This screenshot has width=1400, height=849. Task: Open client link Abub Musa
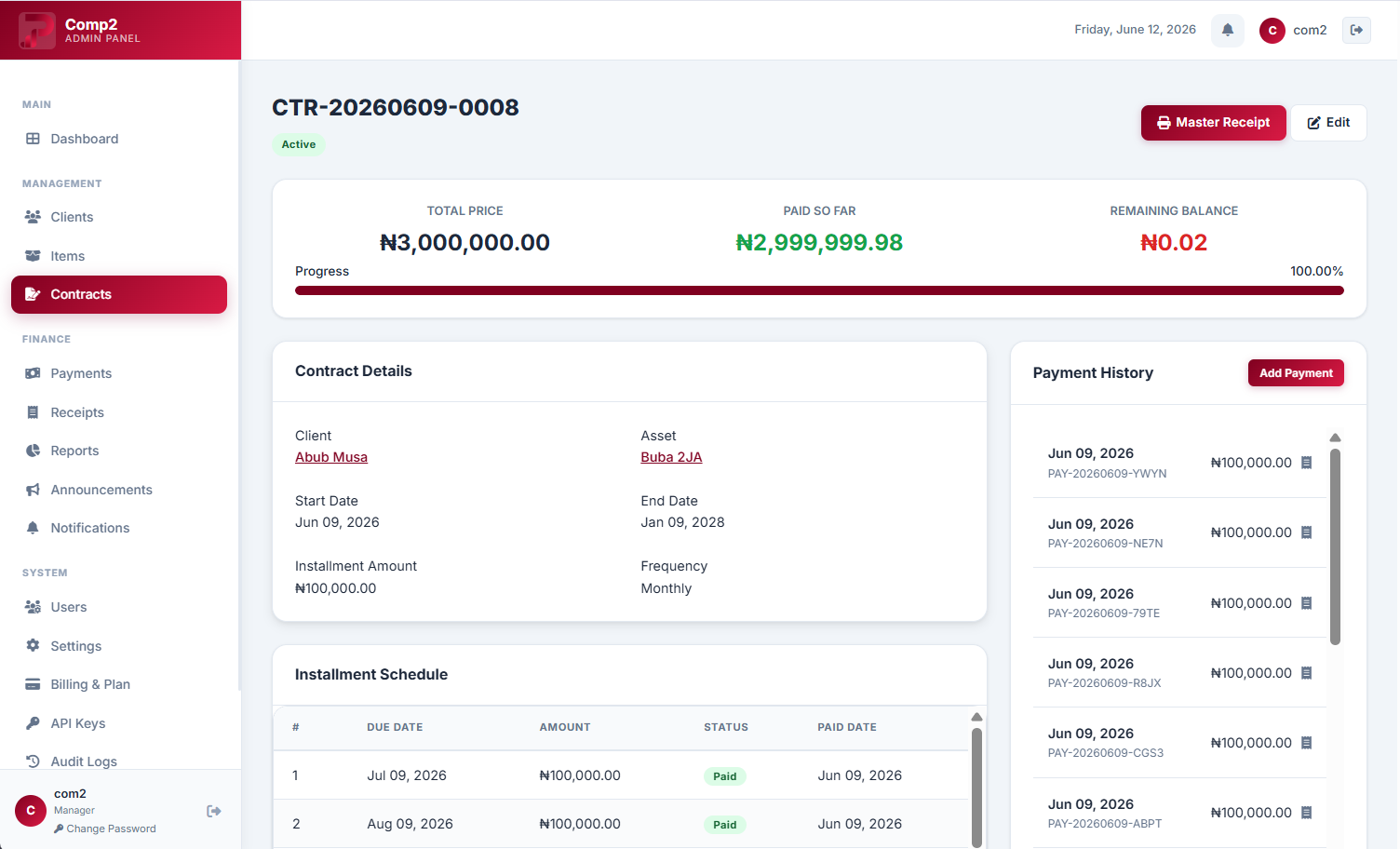tap(331, 457)
